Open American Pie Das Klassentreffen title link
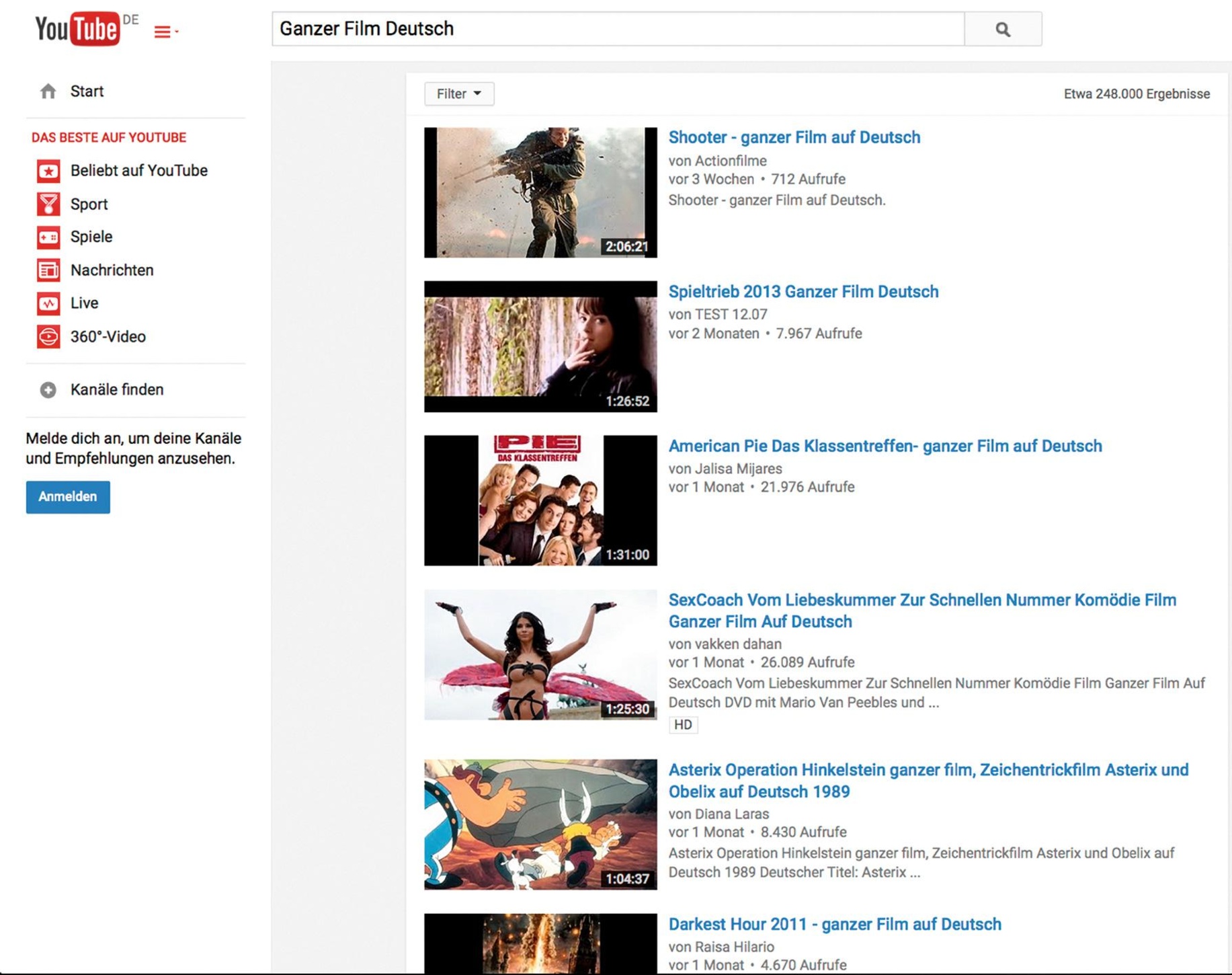This screenshot has width=1232, height=975. [885, 446]
